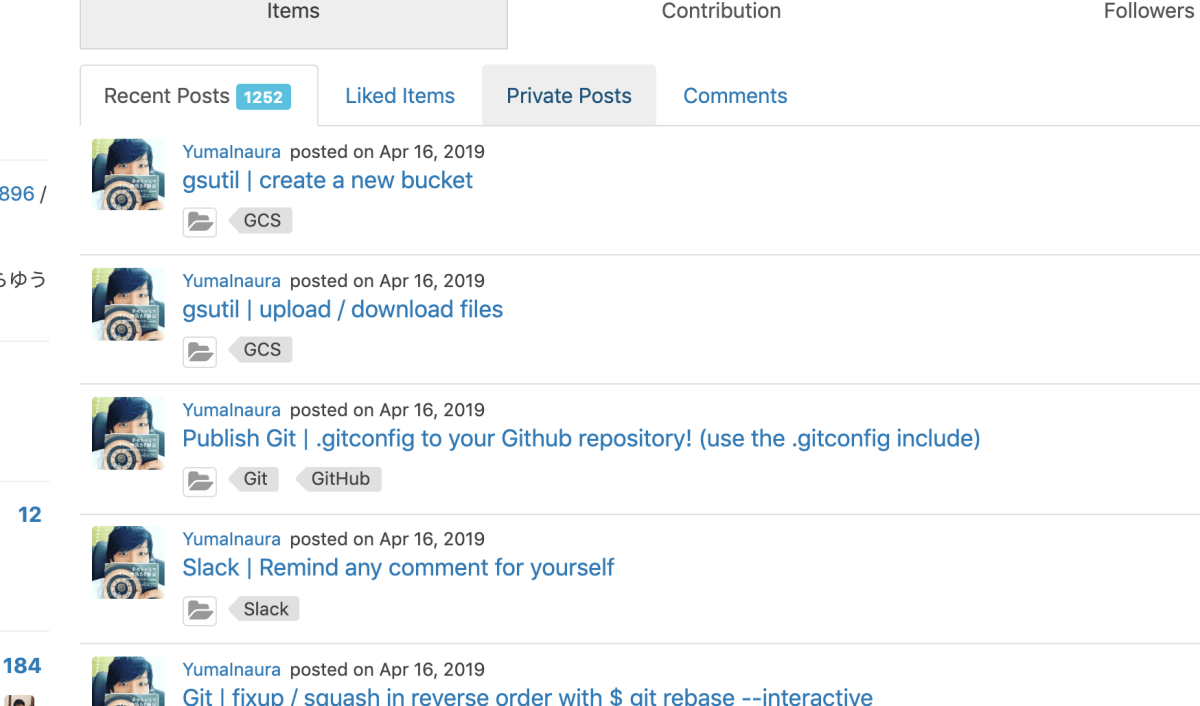
Task: Open 'Slack | Remind any comment for yourself'
Action: pyautogui.click(x=398, y=567)
